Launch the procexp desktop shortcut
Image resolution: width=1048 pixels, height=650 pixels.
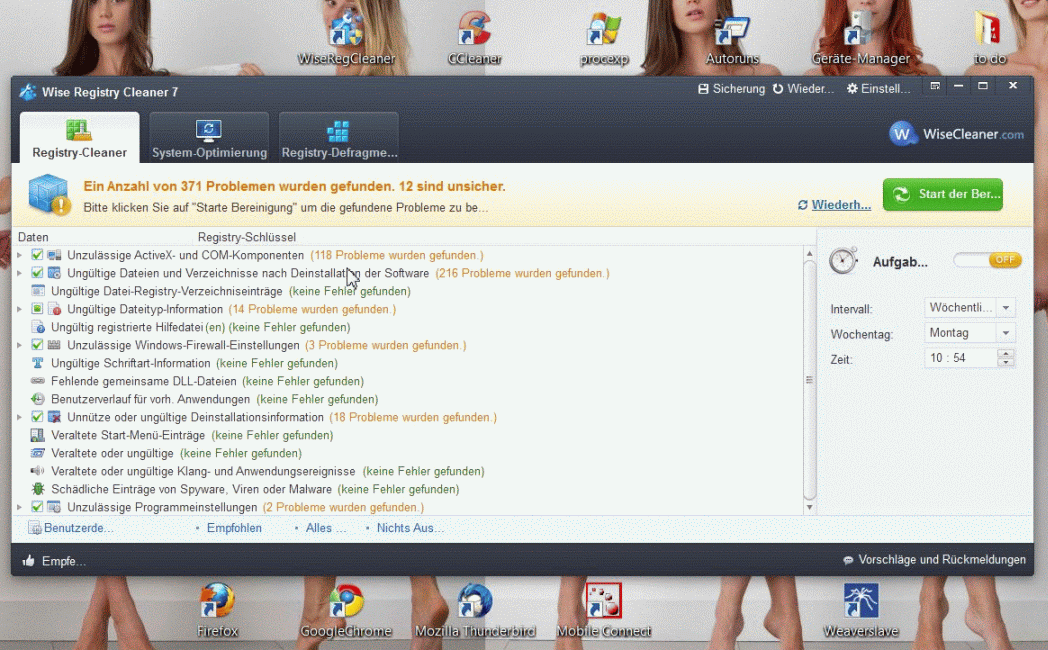[604, 39]
